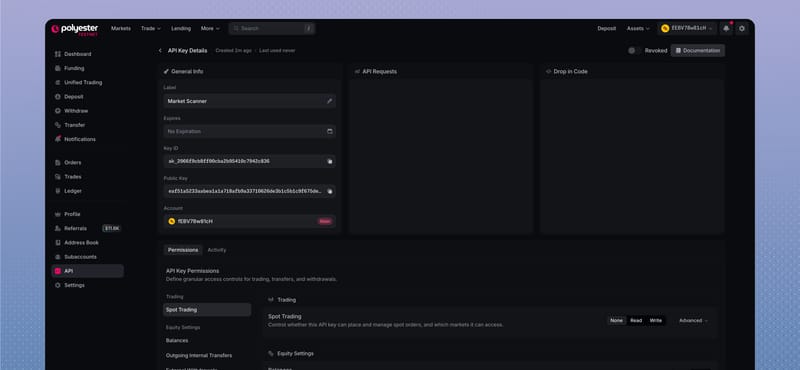
Task: Expand the Trade menu
Action: pos(151,29)
